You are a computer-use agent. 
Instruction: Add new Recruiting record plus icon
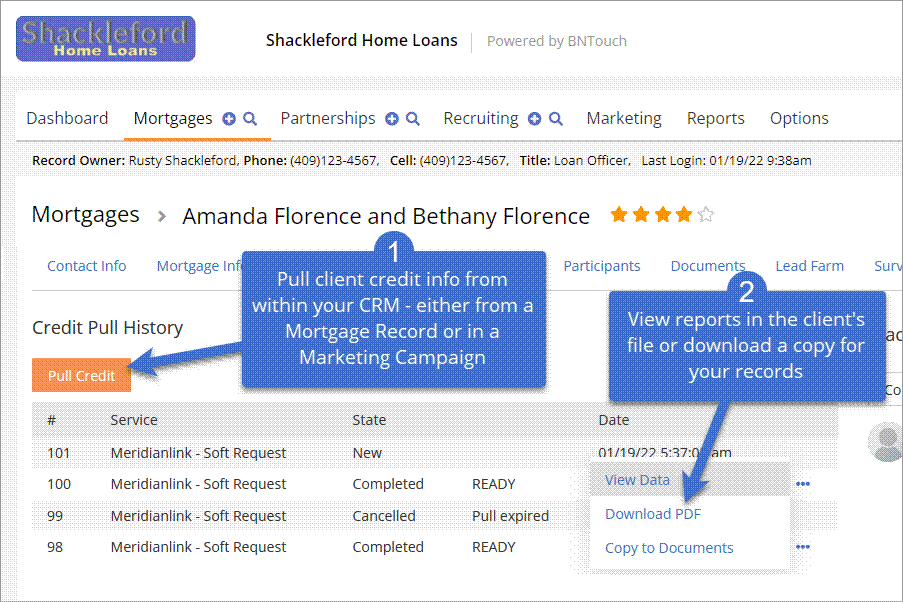coord(535,118)
